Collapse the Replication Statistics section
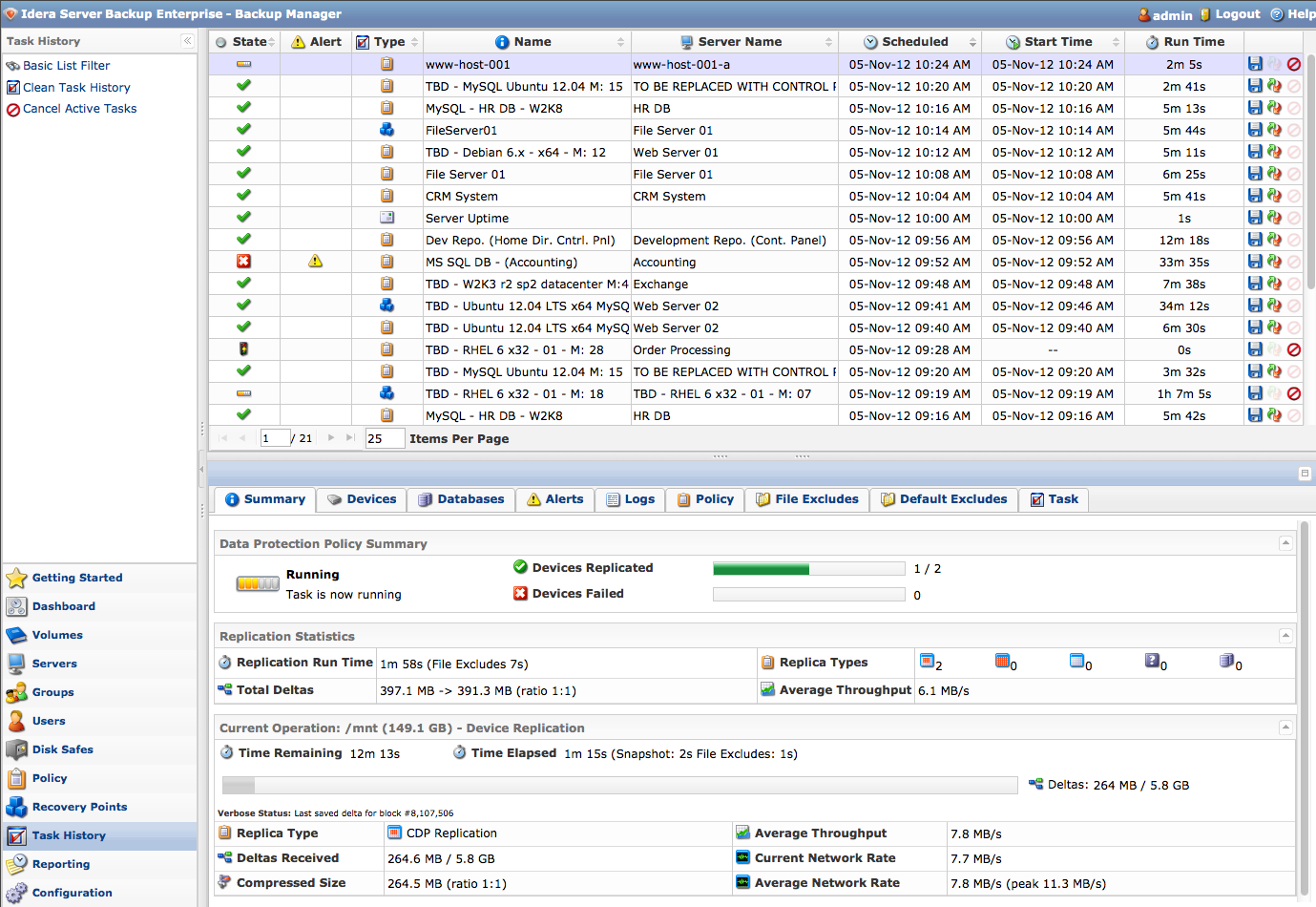This screenshot has height=907, width=1316. [1285, 636]
